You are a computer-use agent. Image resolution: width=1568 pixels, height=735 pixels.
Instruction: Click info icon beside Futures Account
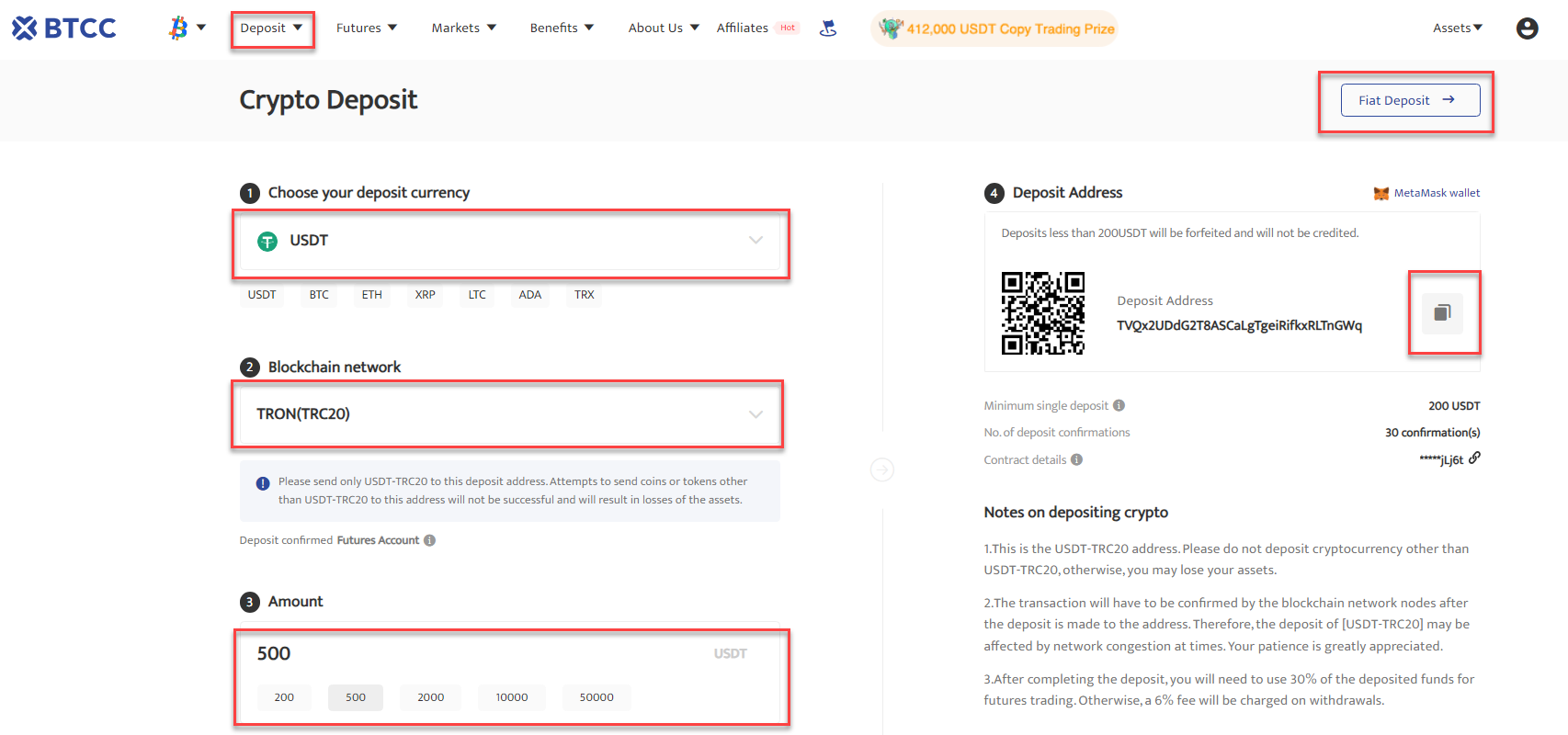click(x=429, y=540)
